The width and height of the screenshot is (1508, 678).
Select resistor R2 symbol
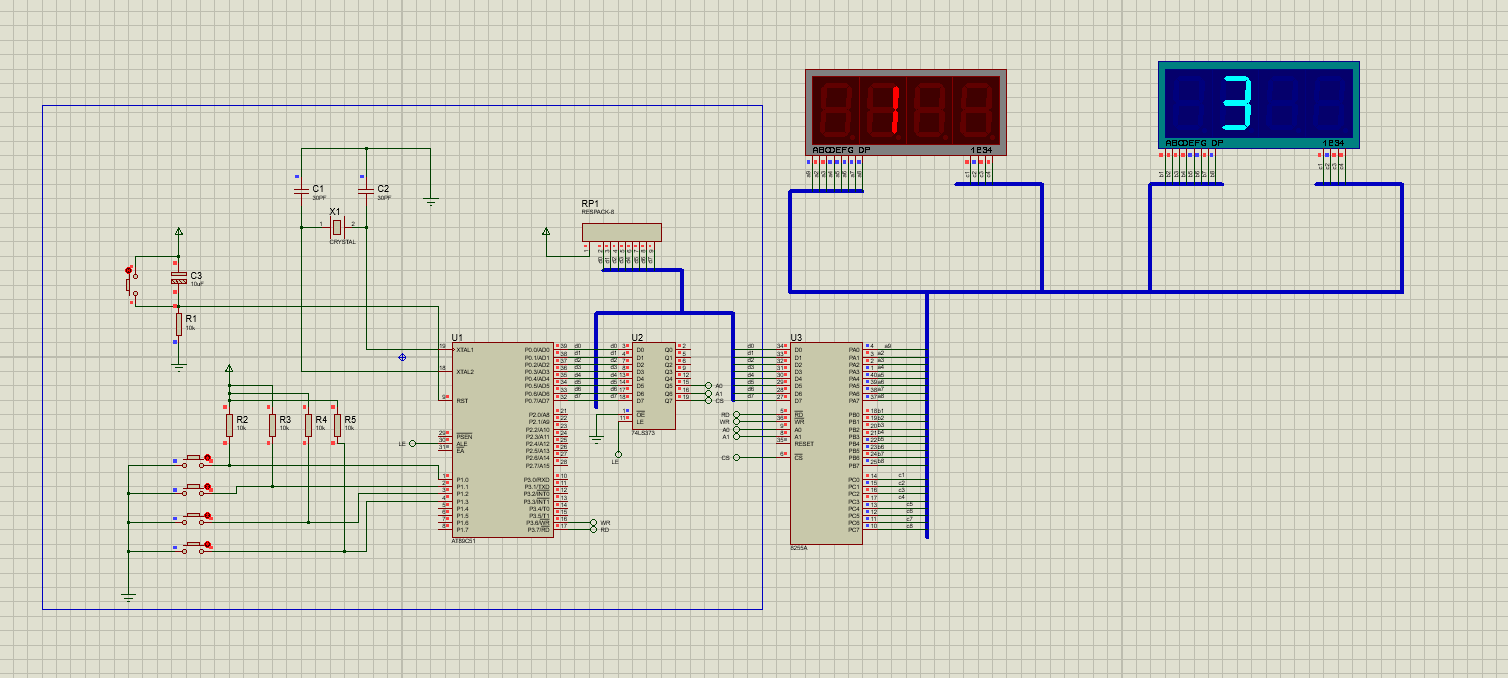click(x=229, y=426)
